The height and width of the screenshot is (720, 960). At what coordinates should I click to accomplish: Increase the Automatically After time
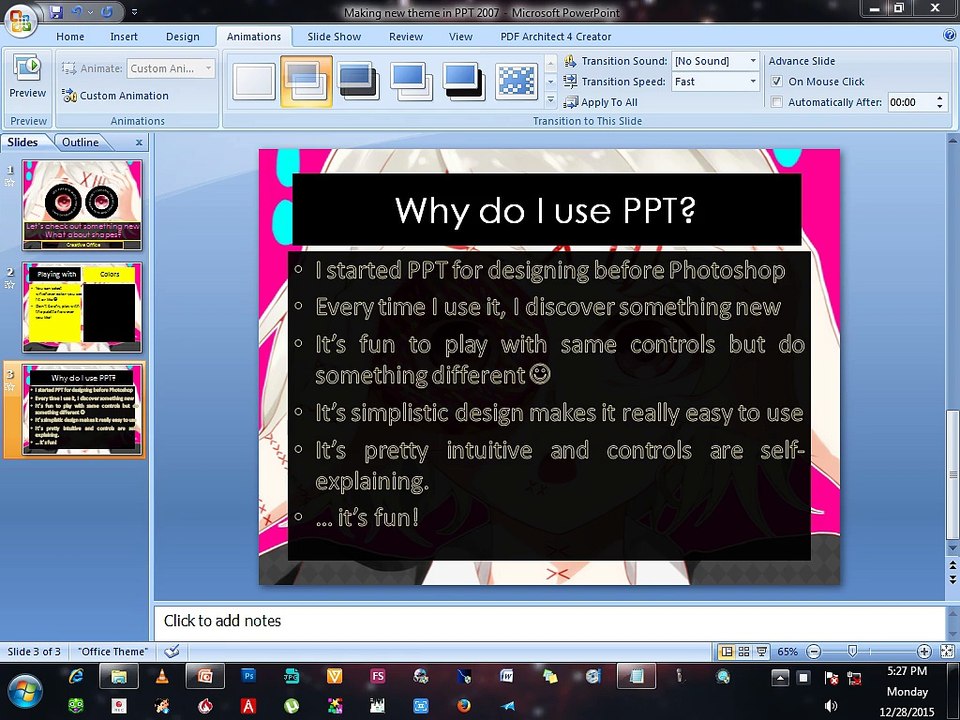(940, 98)
